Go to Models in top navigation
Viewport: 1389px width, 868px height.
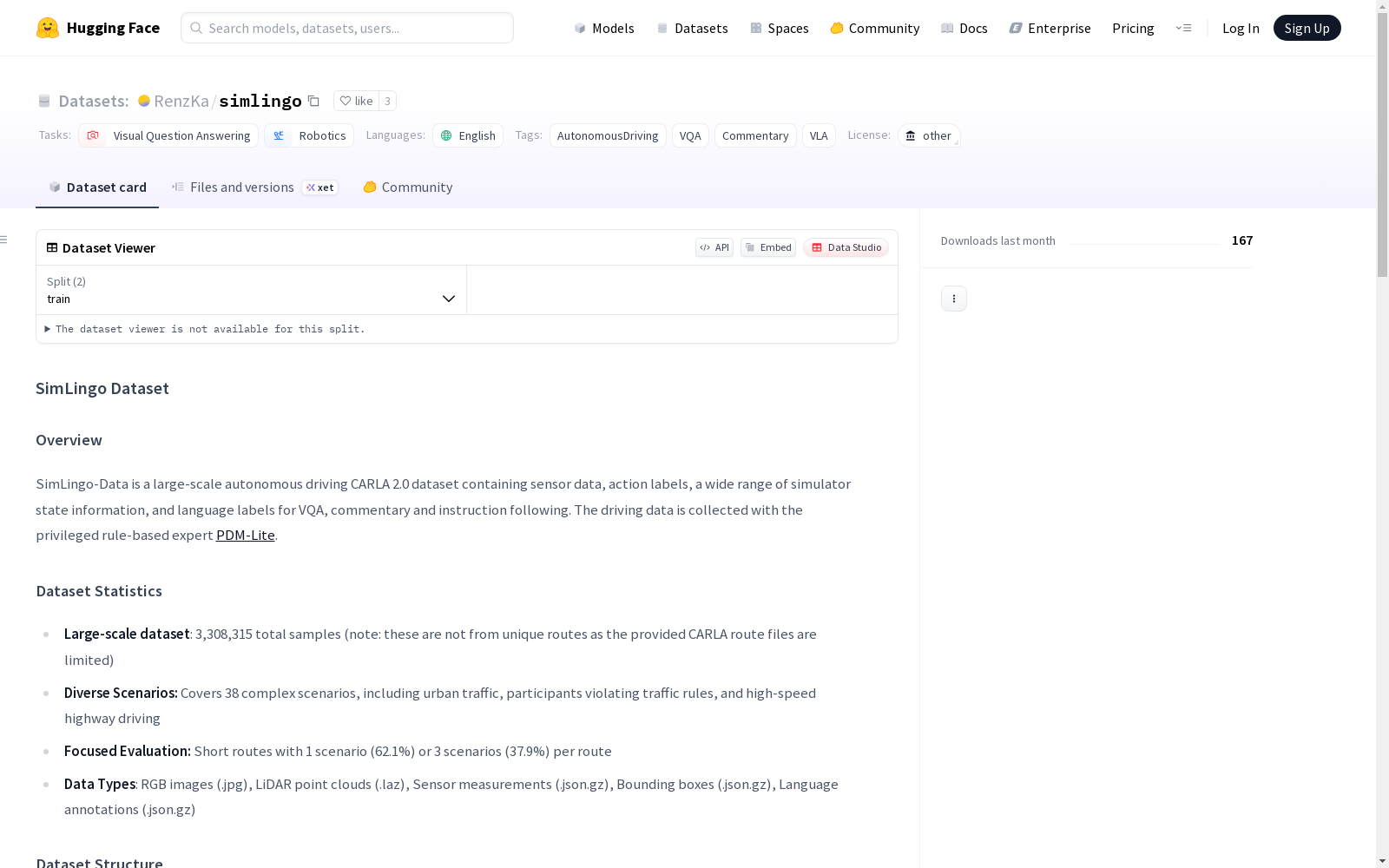[x=604, y=28]
